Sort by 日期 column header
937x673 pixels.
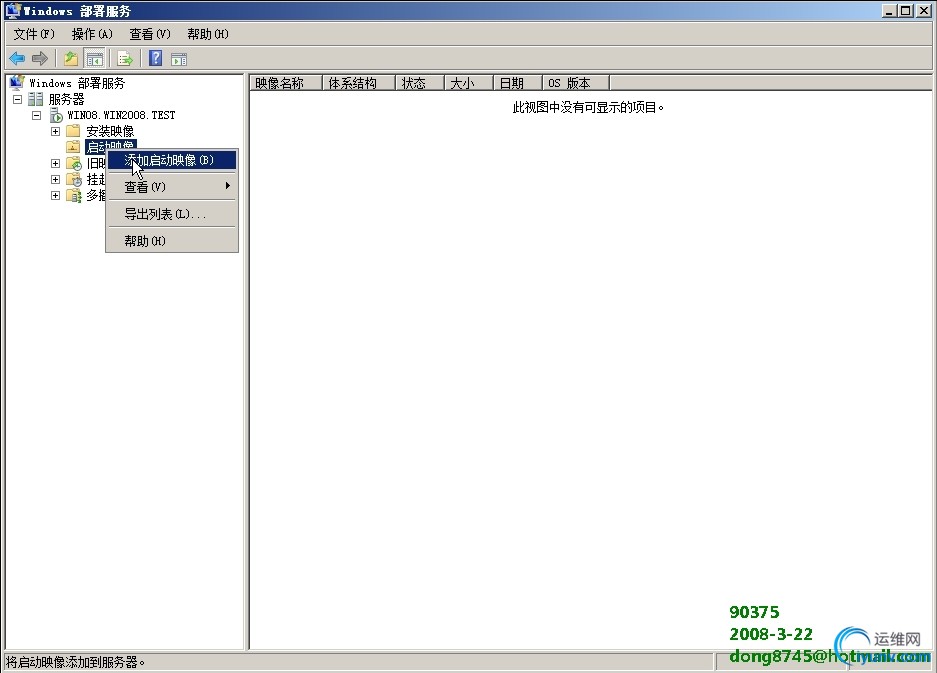[x=518, y=83]
